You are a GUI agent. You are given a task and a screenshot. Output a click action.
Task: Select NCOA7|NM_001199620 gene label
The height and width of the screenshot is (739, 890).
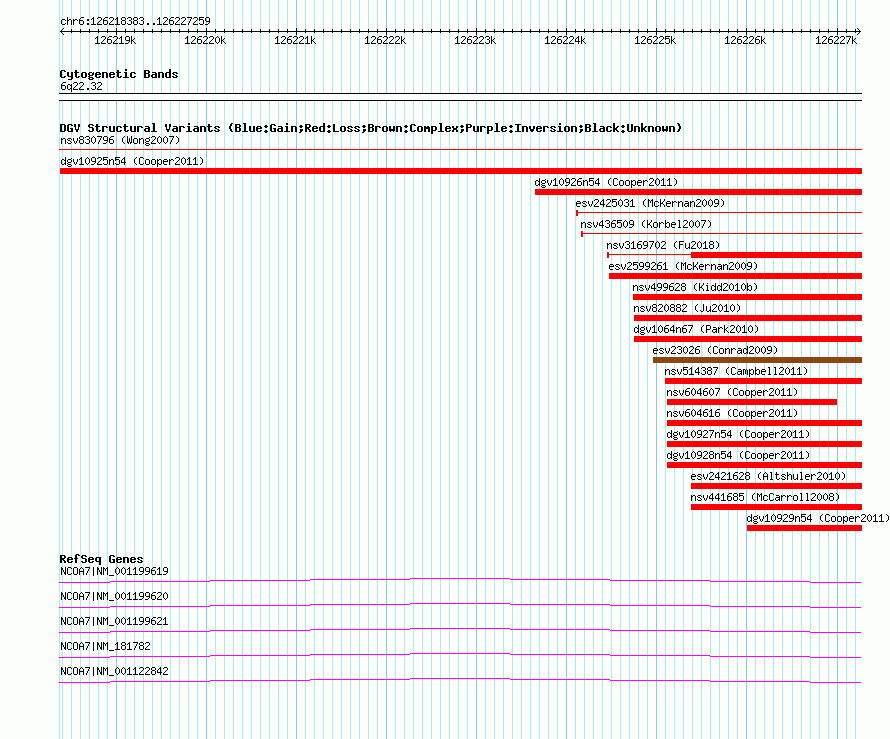tap(114, 597)
